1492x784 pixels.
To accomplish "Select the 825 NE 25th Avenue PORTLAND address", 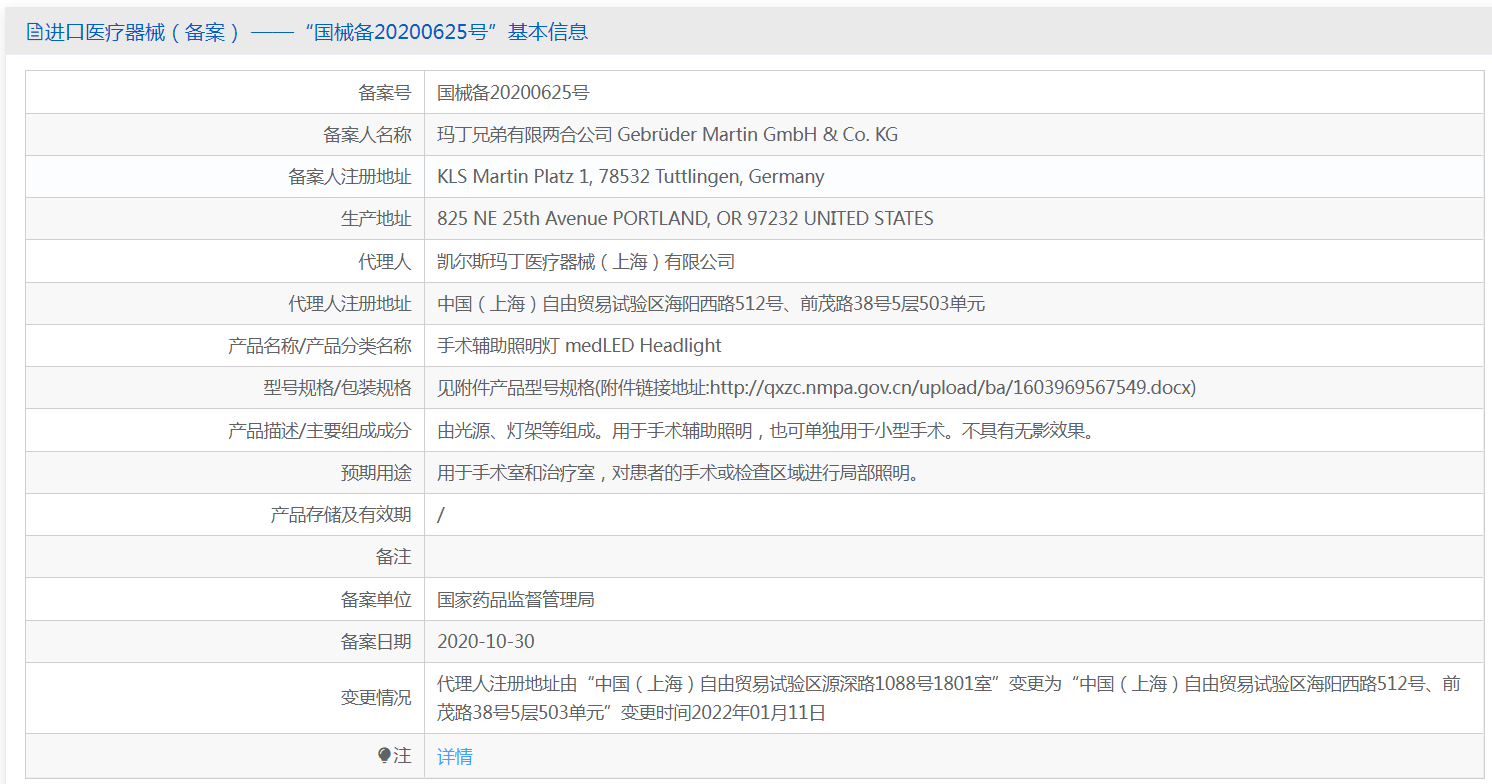I will [x=685, y=218].
